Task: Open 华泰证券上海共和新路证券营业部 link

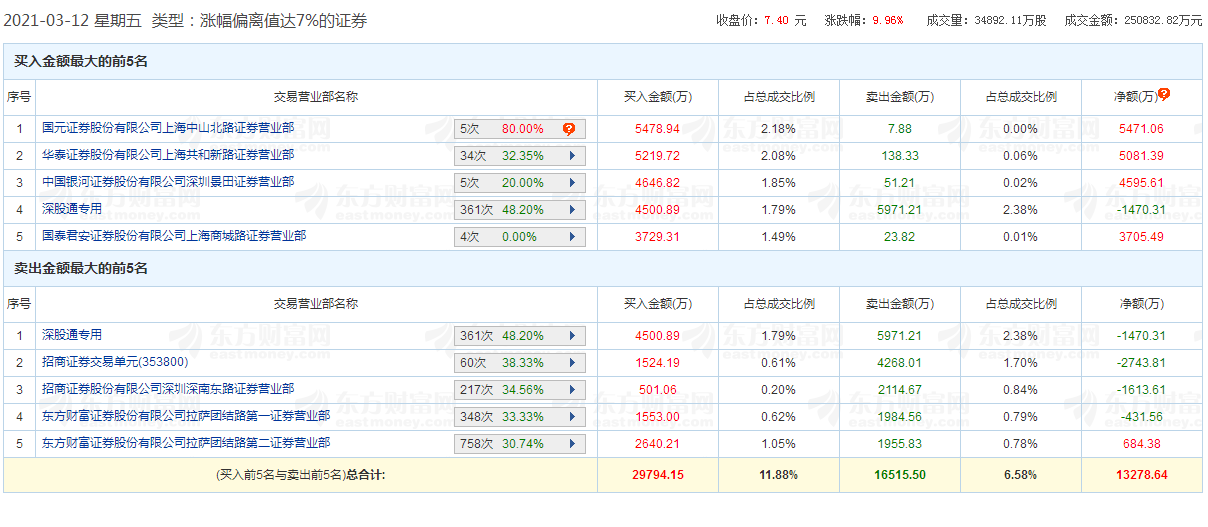Action: [x=168, y=155]
